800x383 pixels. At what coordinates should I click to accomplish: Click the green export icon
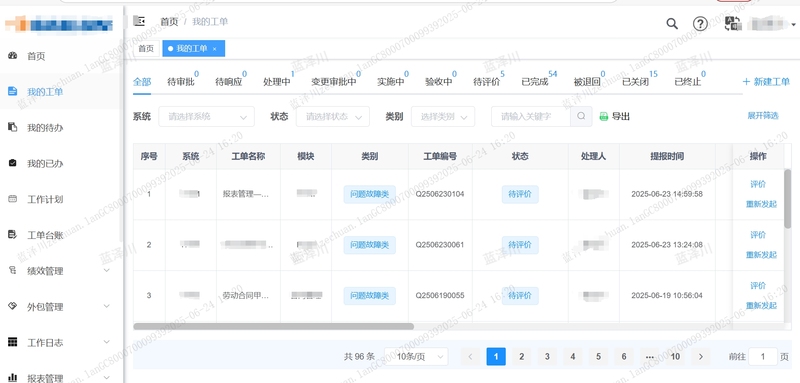click(604, 116)
